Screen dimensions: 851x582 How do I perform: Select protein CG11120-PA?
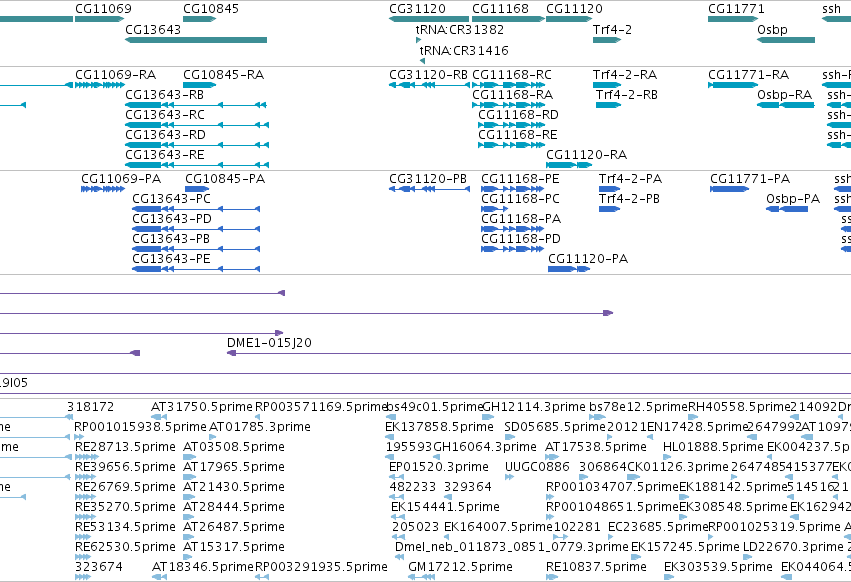point(588,259)
